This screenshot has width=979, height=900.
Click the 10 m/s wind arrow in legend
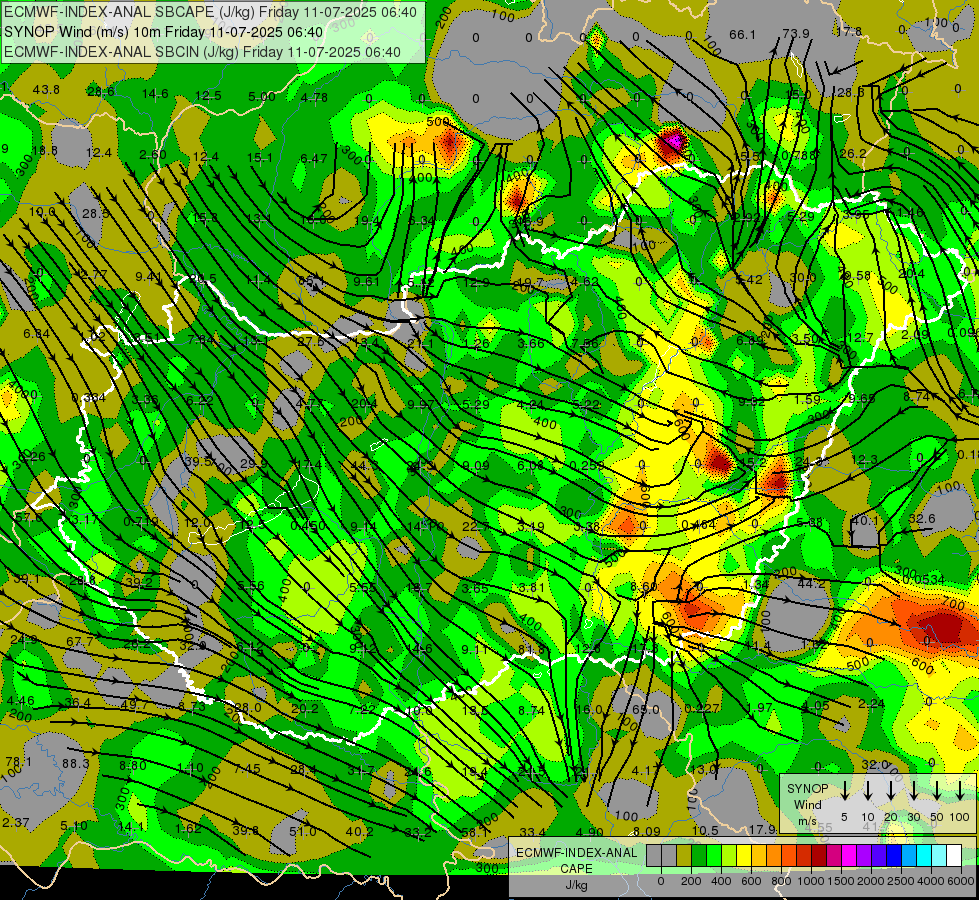tap(868, 790)
